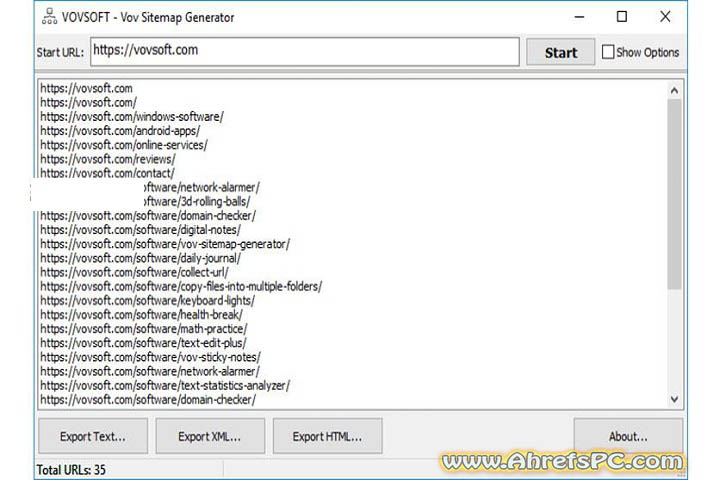Click the scroll up arrow of URL list
Viewport: 720px width, 480px height.
(674, 90)
